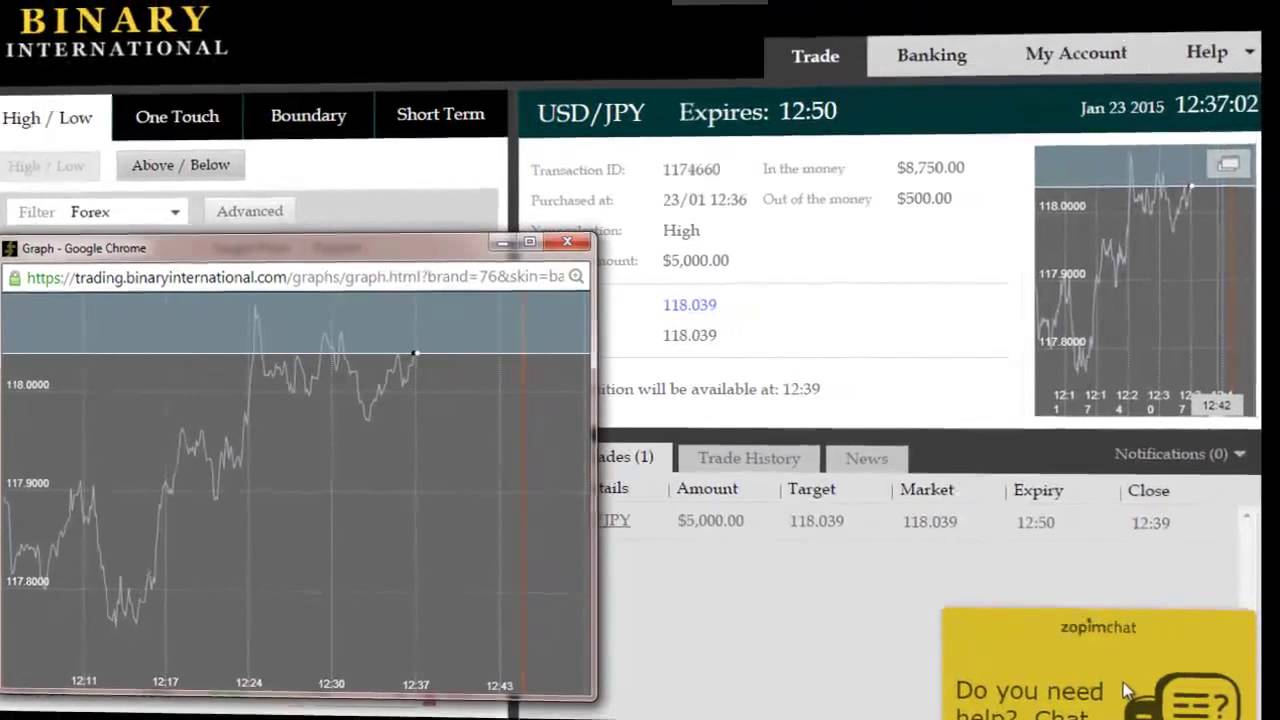This screenshot has height=720, width=1280.
Task: Click the Amount column header
Action: pyautogui.click(x=707, y=489)
